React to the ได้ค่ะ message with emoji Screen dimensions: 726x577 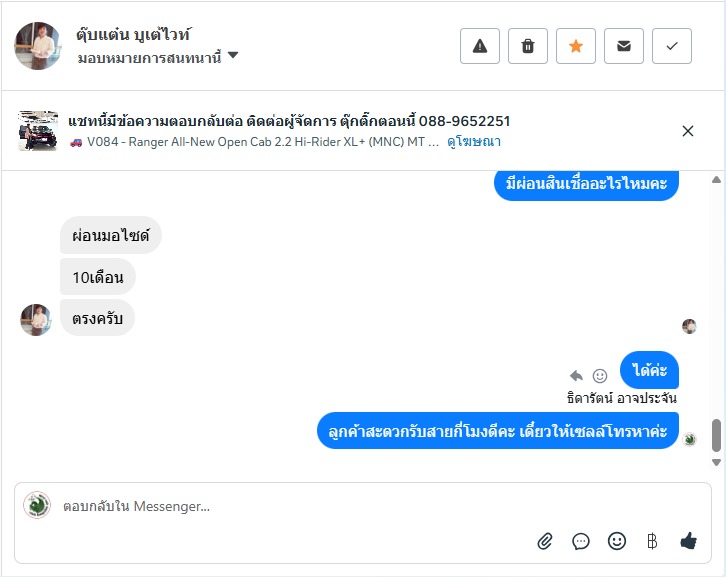pos(600,375)
